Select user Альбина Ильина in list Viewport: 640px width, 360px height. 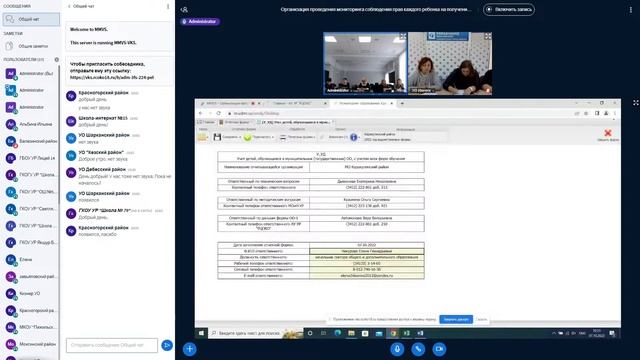click(31, 124)
